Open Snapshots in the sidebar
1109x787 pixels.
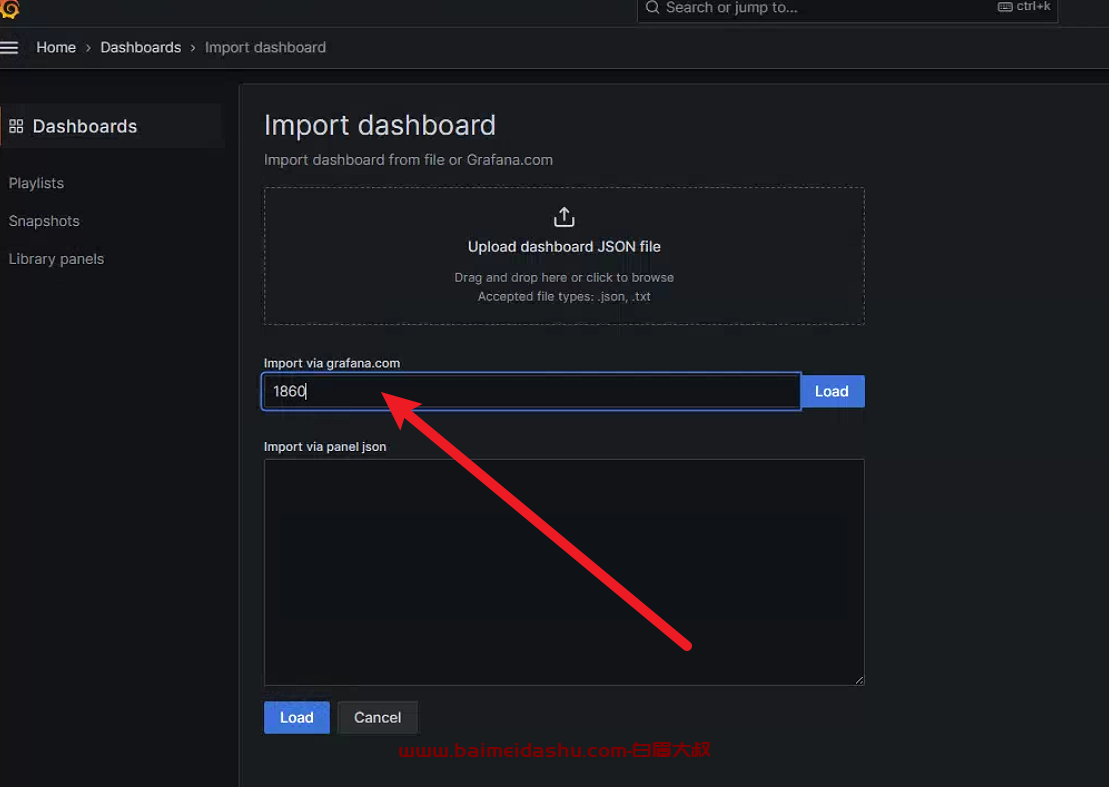pos(44,221)
